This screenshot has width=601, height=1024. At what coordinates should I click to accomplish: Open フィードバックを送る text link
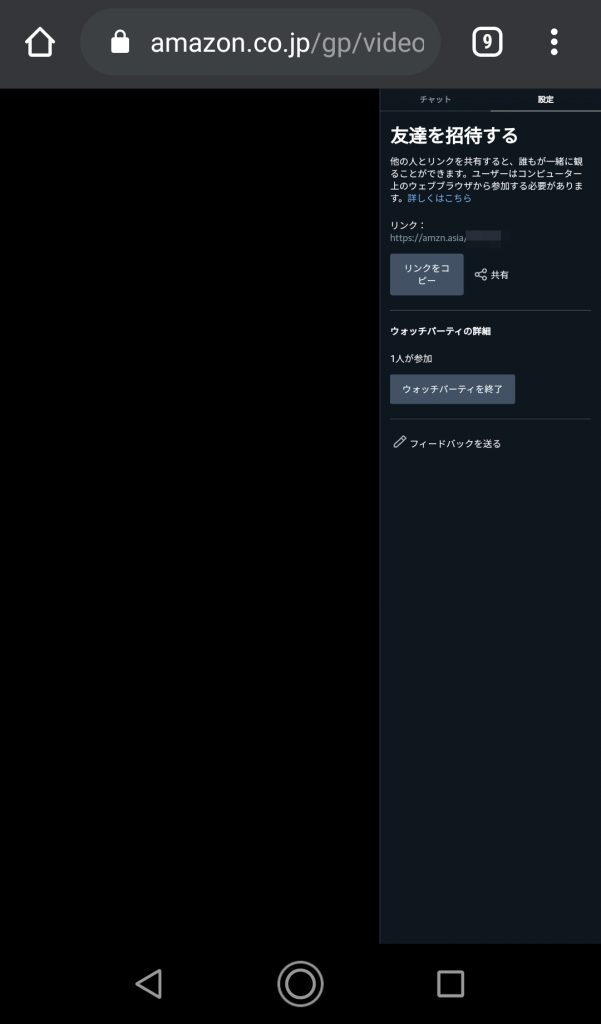(x=455, y=443)
